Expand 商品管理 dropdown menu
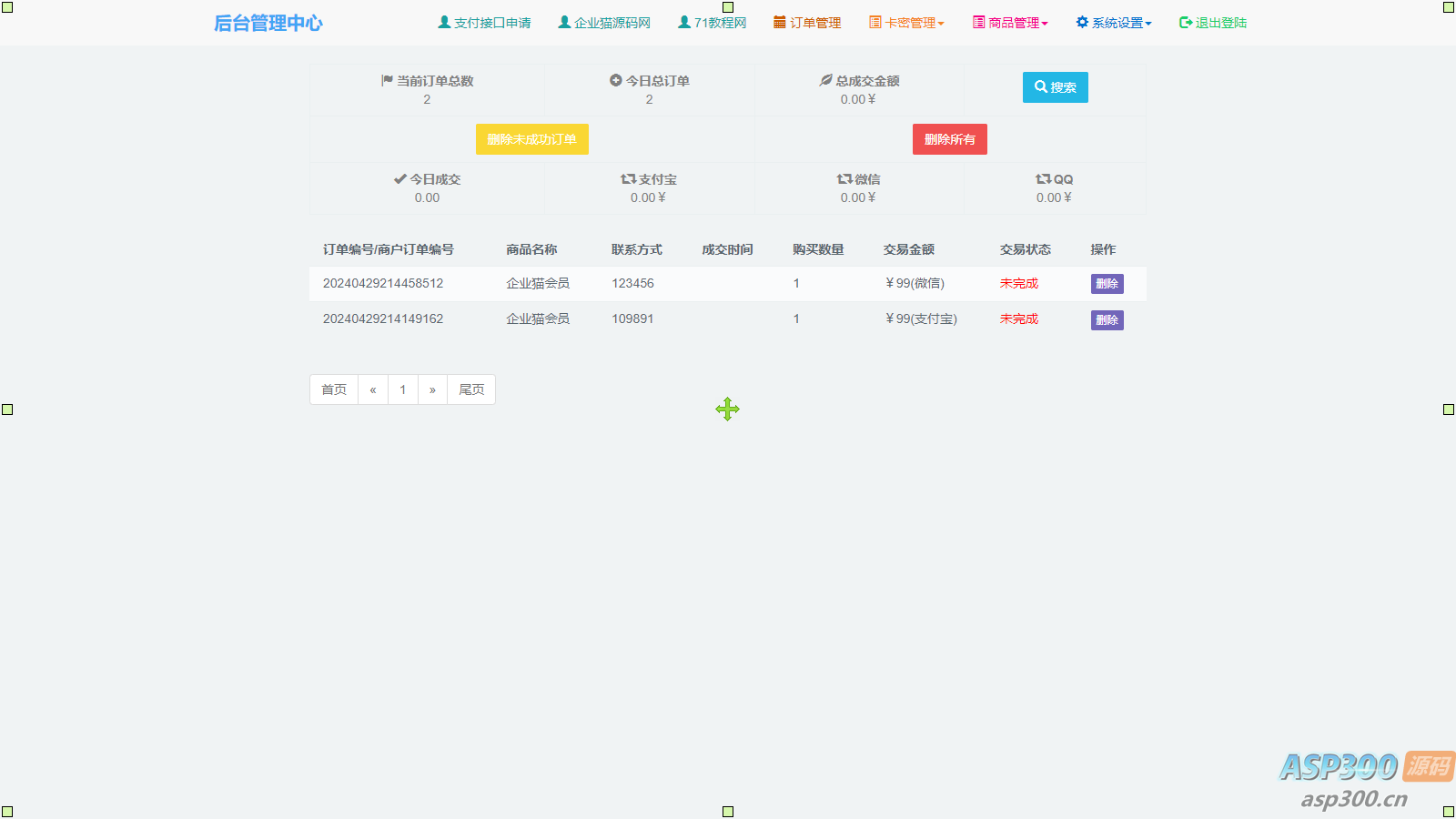The height and width of the screenshot is (819, 1456). (x=1018, y=23)
